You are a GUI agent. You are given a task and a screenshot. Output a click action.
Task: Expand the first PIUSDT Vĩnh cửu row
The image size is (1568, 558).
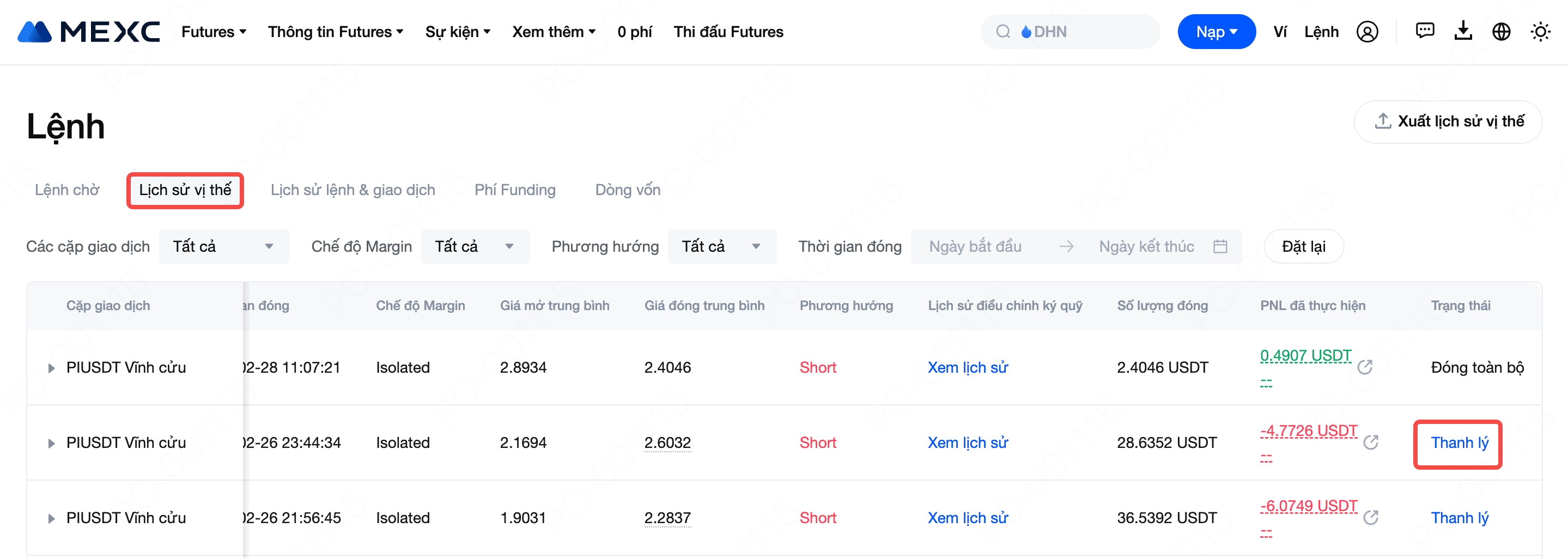(x=51, y=368)
